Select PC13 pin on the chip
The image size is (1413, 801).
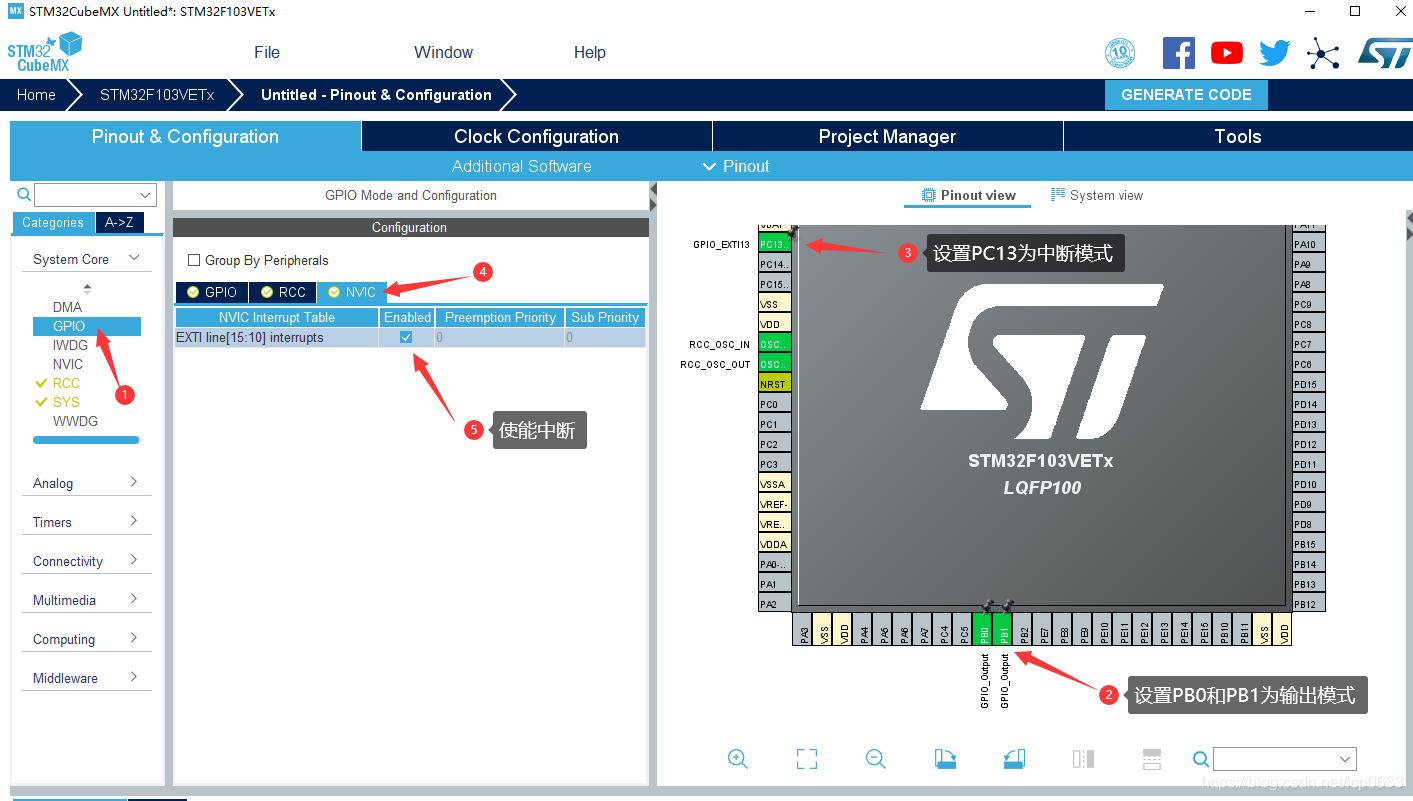point(774,244)
